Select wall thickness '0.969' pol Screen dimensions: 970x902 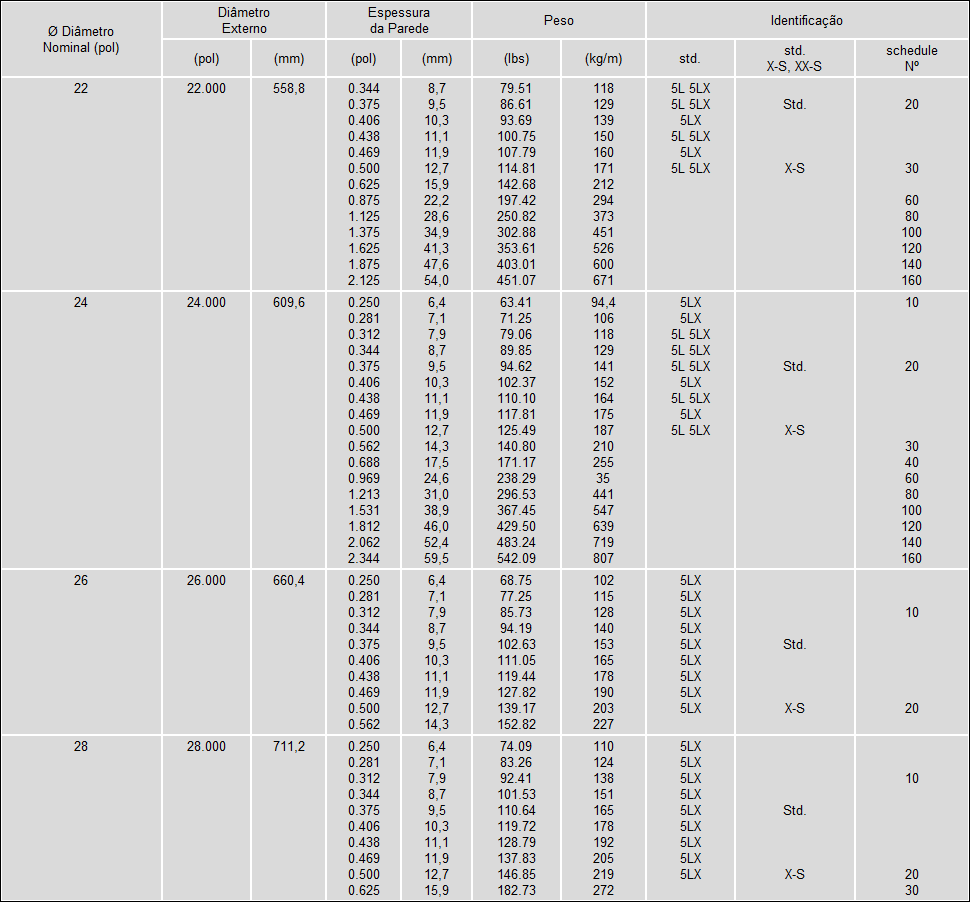tap(364, 478)
